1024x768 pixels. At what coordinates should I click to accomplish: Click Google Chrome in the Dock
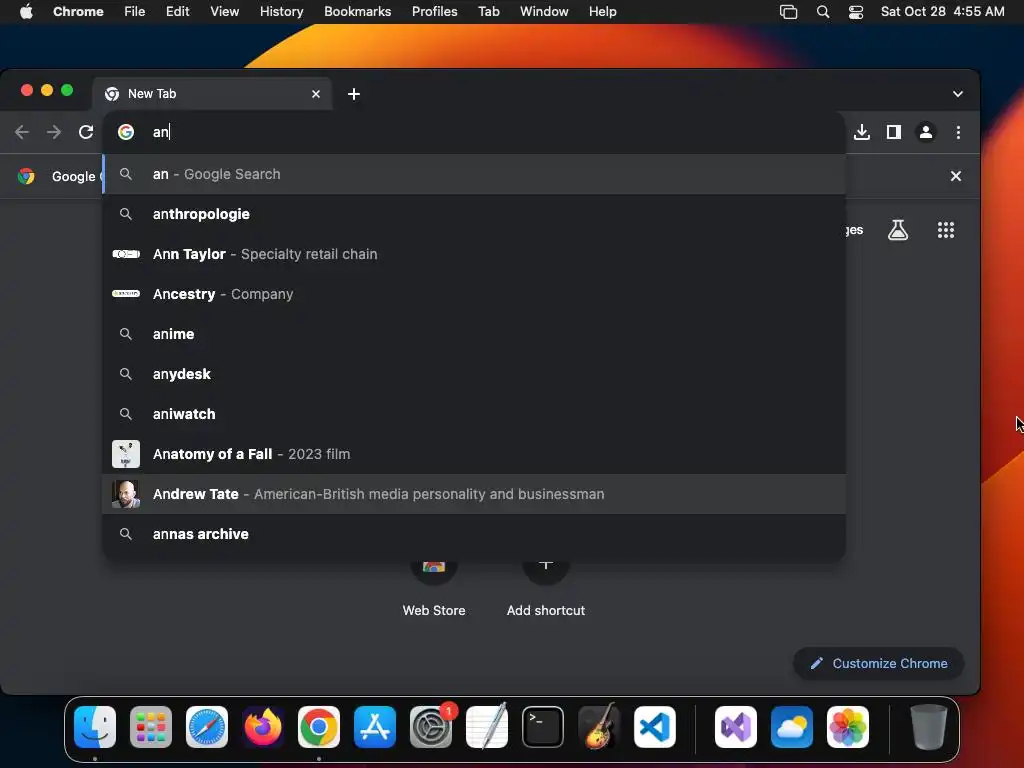point(319,727)
